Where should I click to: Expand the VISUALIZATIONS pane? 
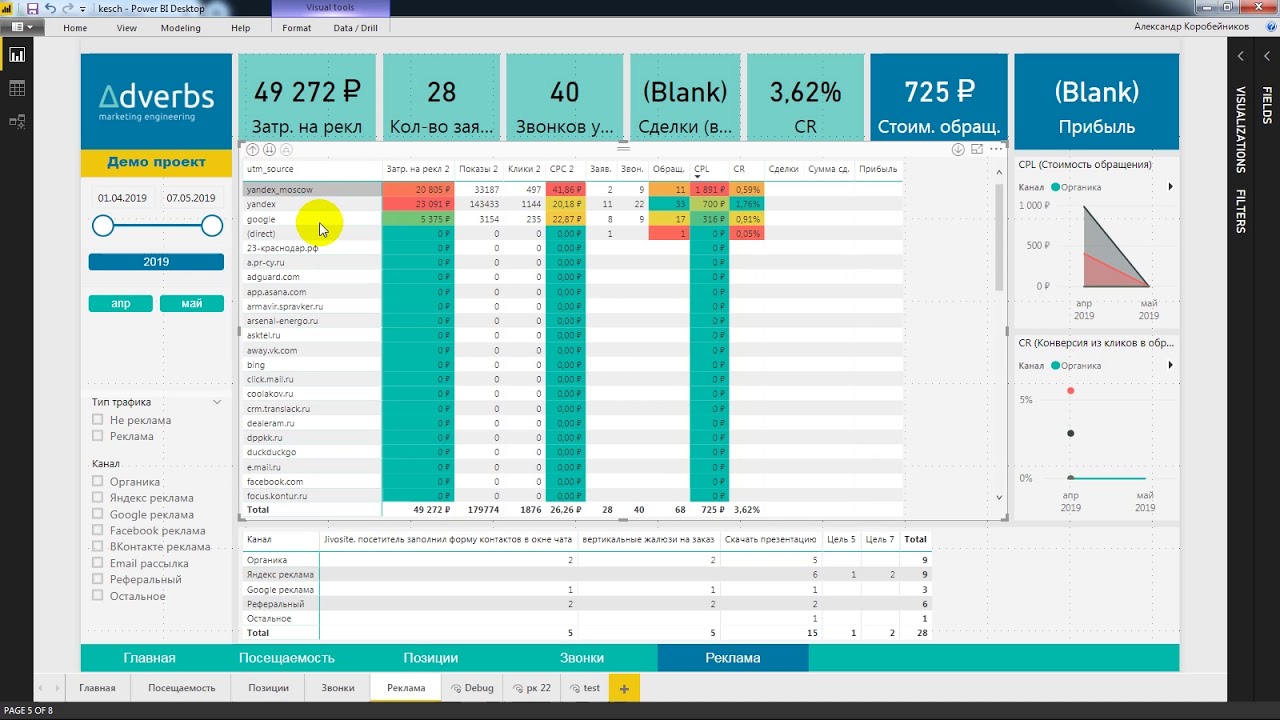coord(1241,131)
